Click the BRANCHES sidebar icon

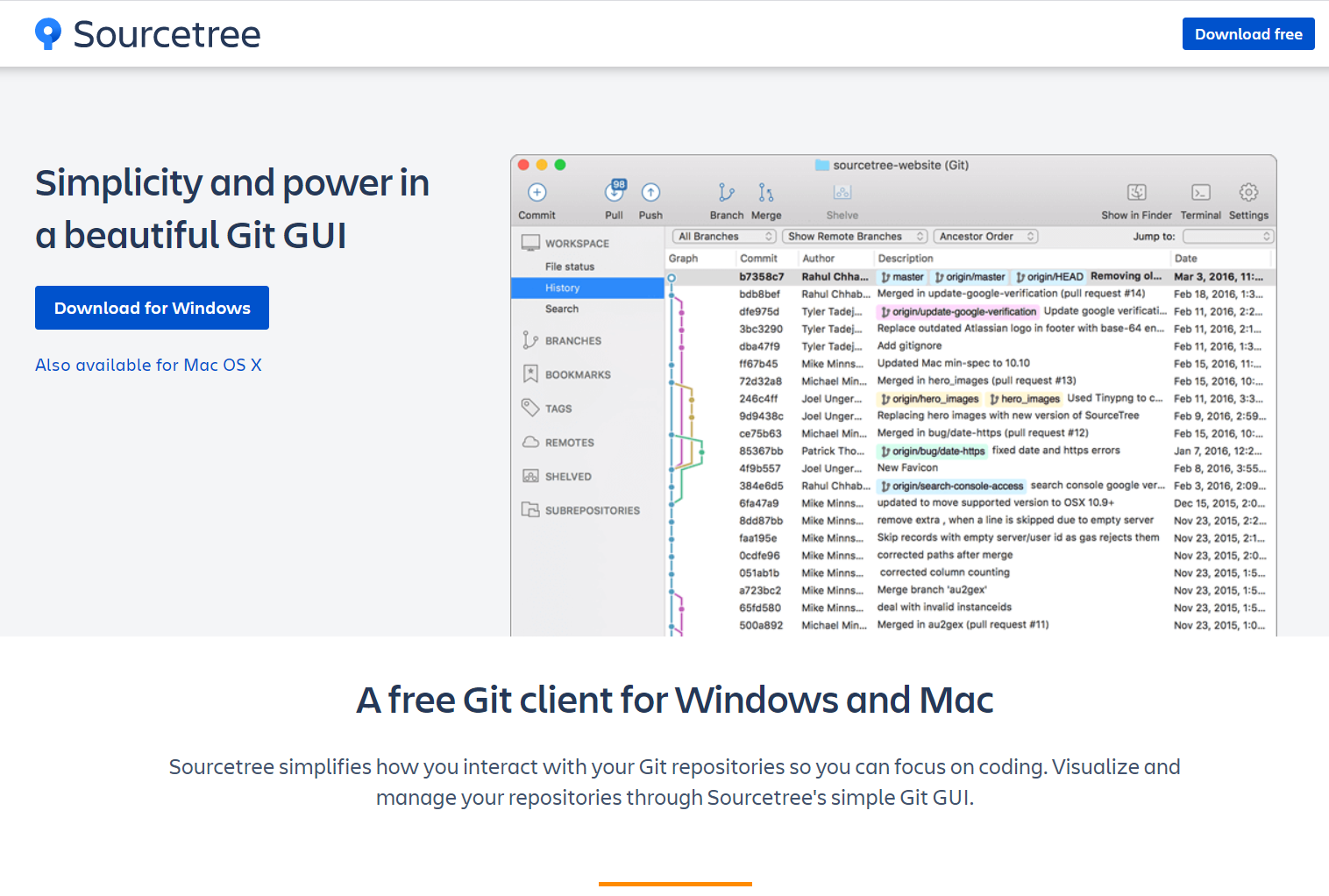[x=530, y=340]
